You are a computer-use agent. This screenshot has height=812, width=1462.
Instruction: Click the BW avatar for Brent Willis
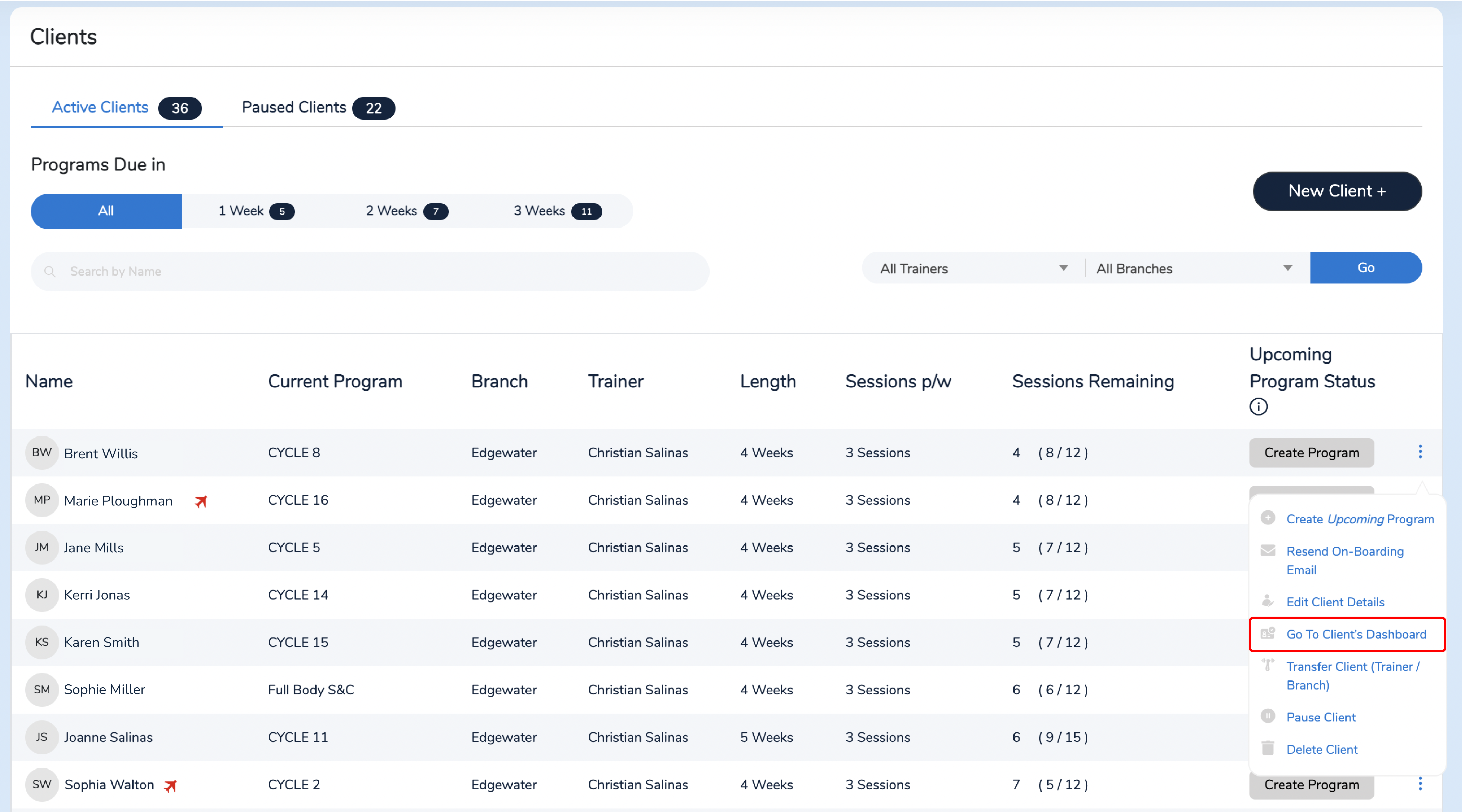[x=41, y=453]
